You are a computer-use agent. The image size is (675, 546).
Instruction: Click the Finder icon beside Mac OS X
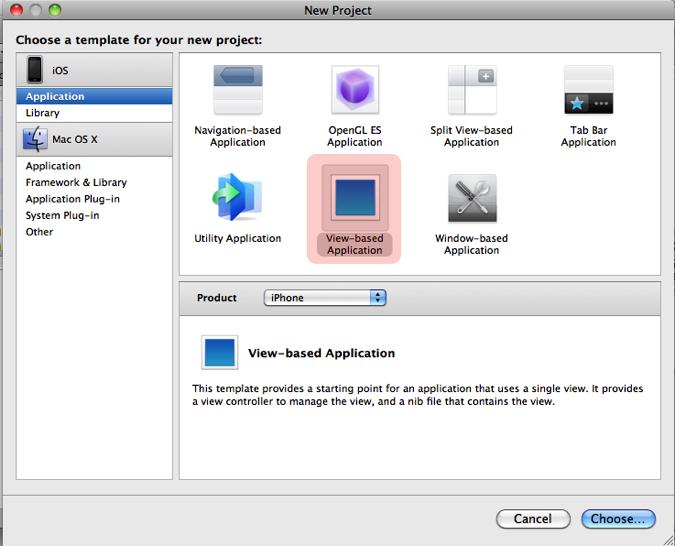pyautogui.click(x=35, y=139)
